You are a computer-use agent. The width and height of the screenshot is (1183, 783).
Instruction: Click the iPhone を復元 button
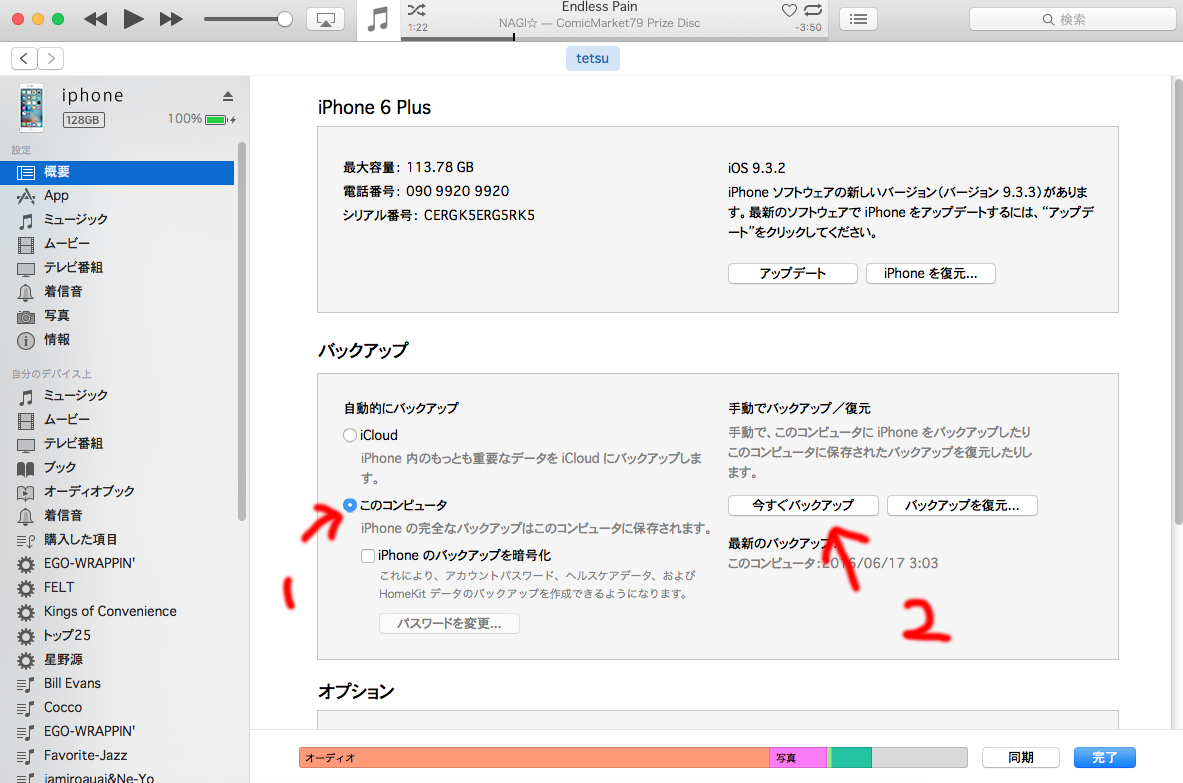930,273
